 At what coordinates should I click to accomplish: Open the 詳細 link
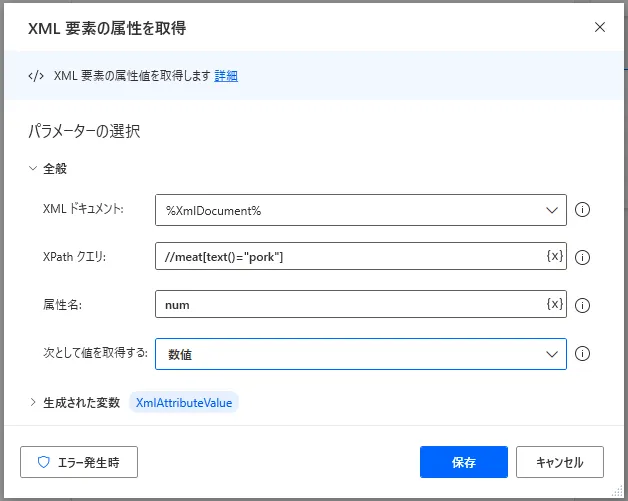(x=226, y=76)
